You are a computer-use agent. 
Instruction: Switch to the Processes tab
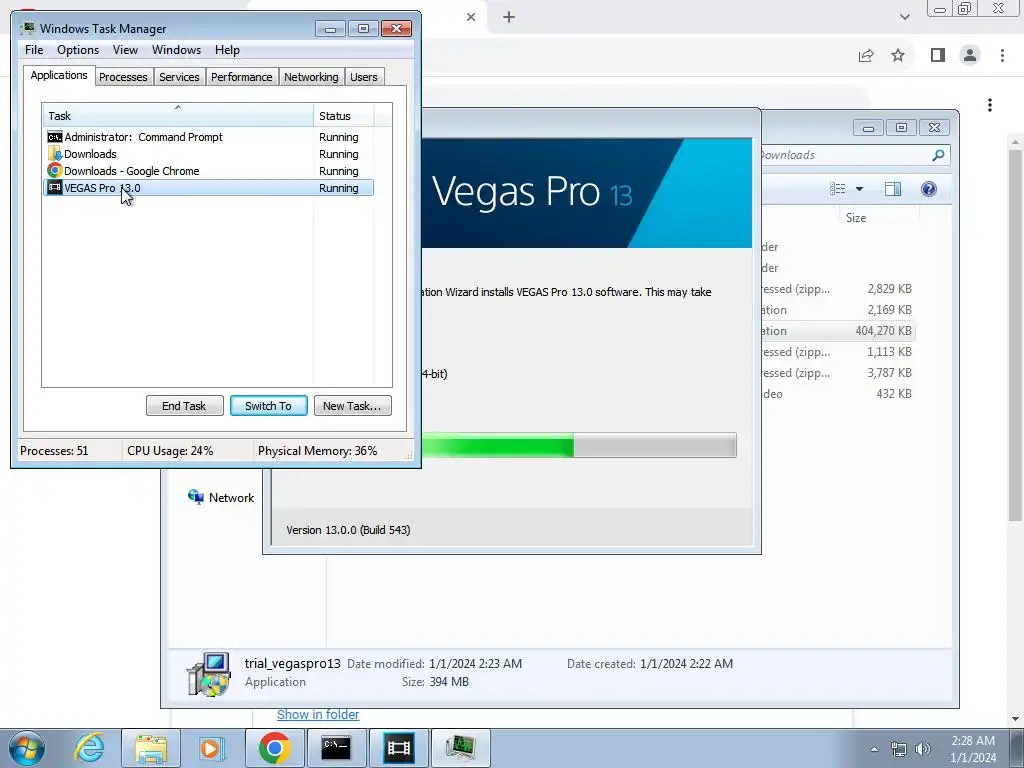[x=123, y=77]
